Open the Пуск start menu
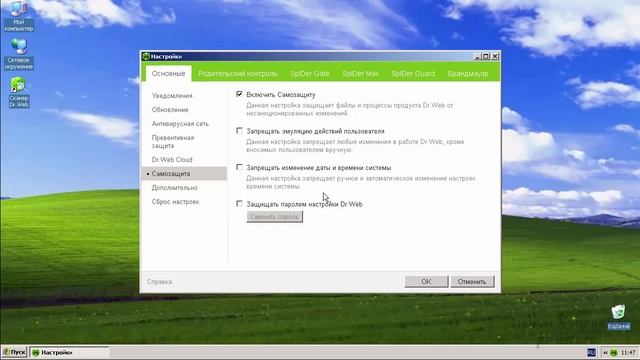This screenshot has height=360, width=640. pos(14,352)
